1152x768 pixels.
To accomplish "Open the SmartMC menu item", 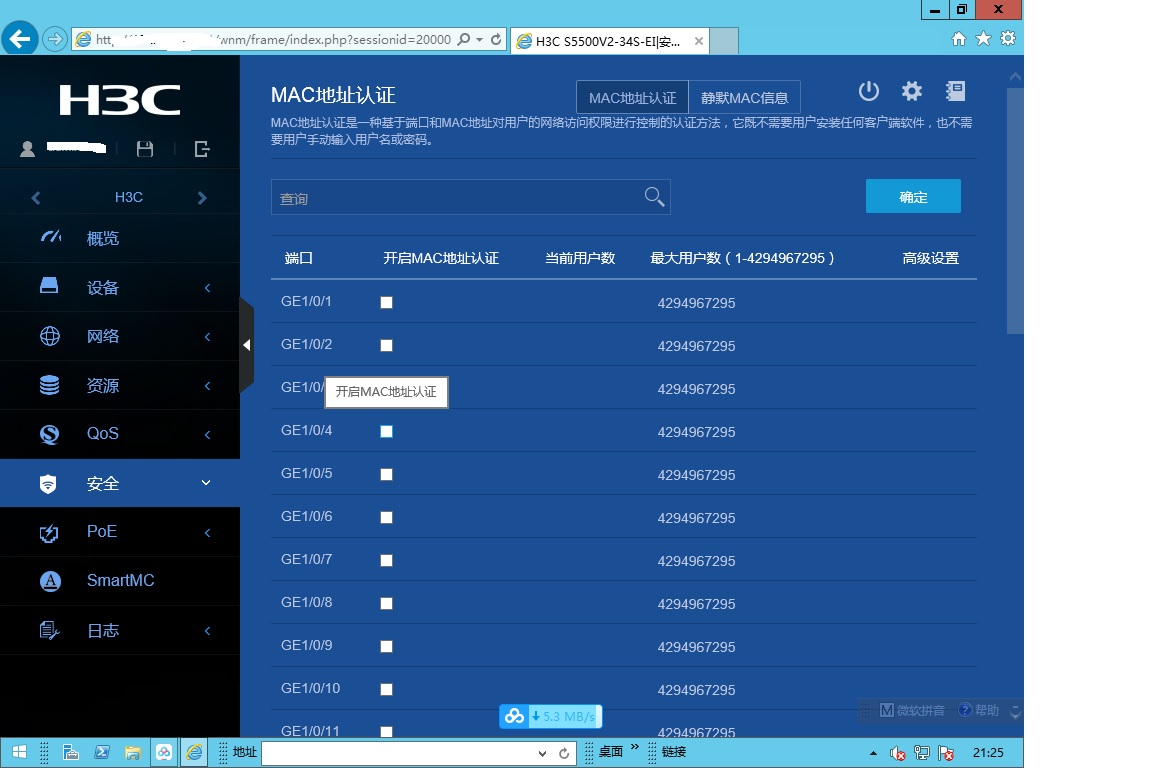I will point(120,581).
